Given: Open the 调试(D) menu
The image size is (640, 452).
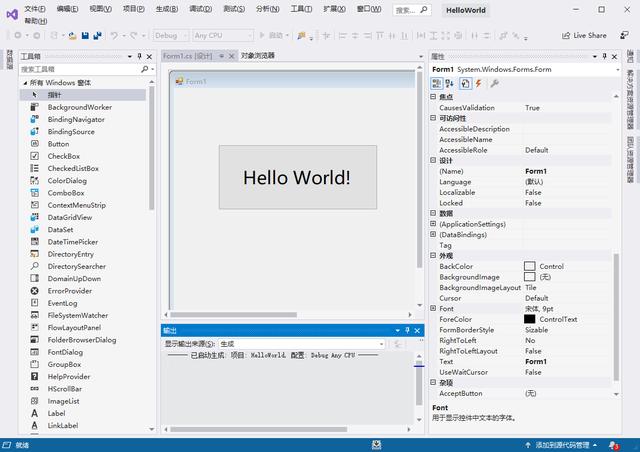Looking at the screenshot, I should (x=199, y=8).
